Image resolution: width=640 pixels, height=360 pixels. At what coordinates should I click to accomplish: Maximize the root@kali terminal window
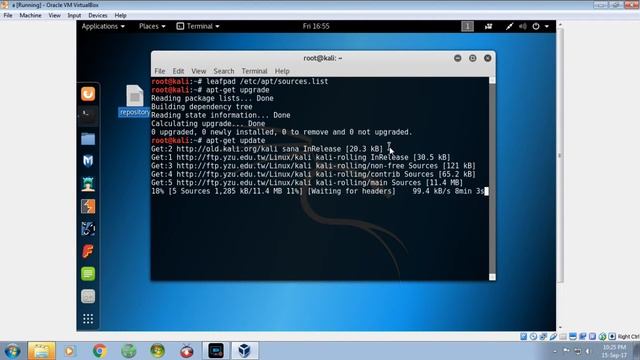pyautogui.click(x=473, y=58)
